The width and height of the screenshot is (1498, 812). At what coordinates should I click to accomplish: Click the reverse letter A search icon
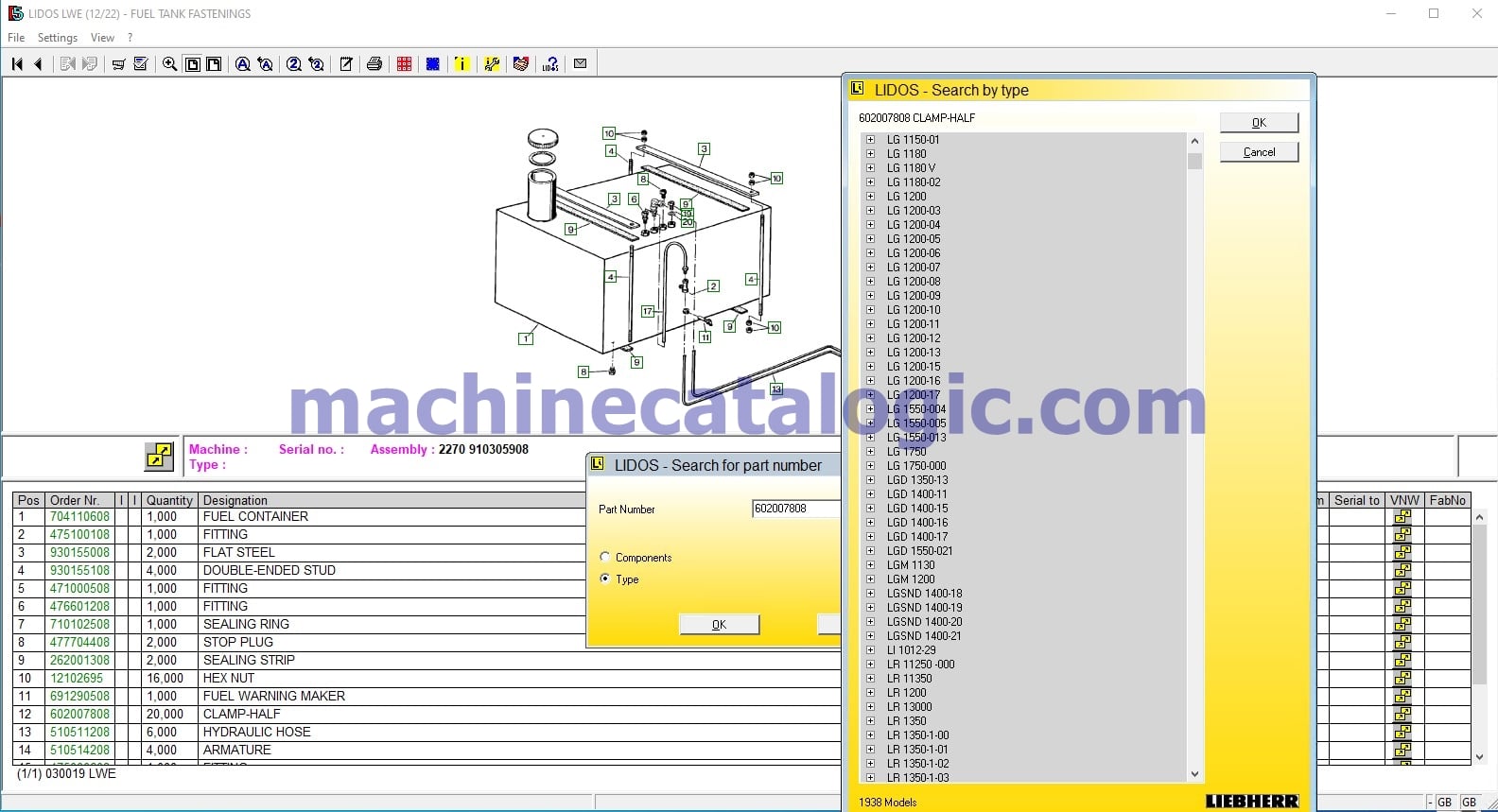[x=266, y=64]
